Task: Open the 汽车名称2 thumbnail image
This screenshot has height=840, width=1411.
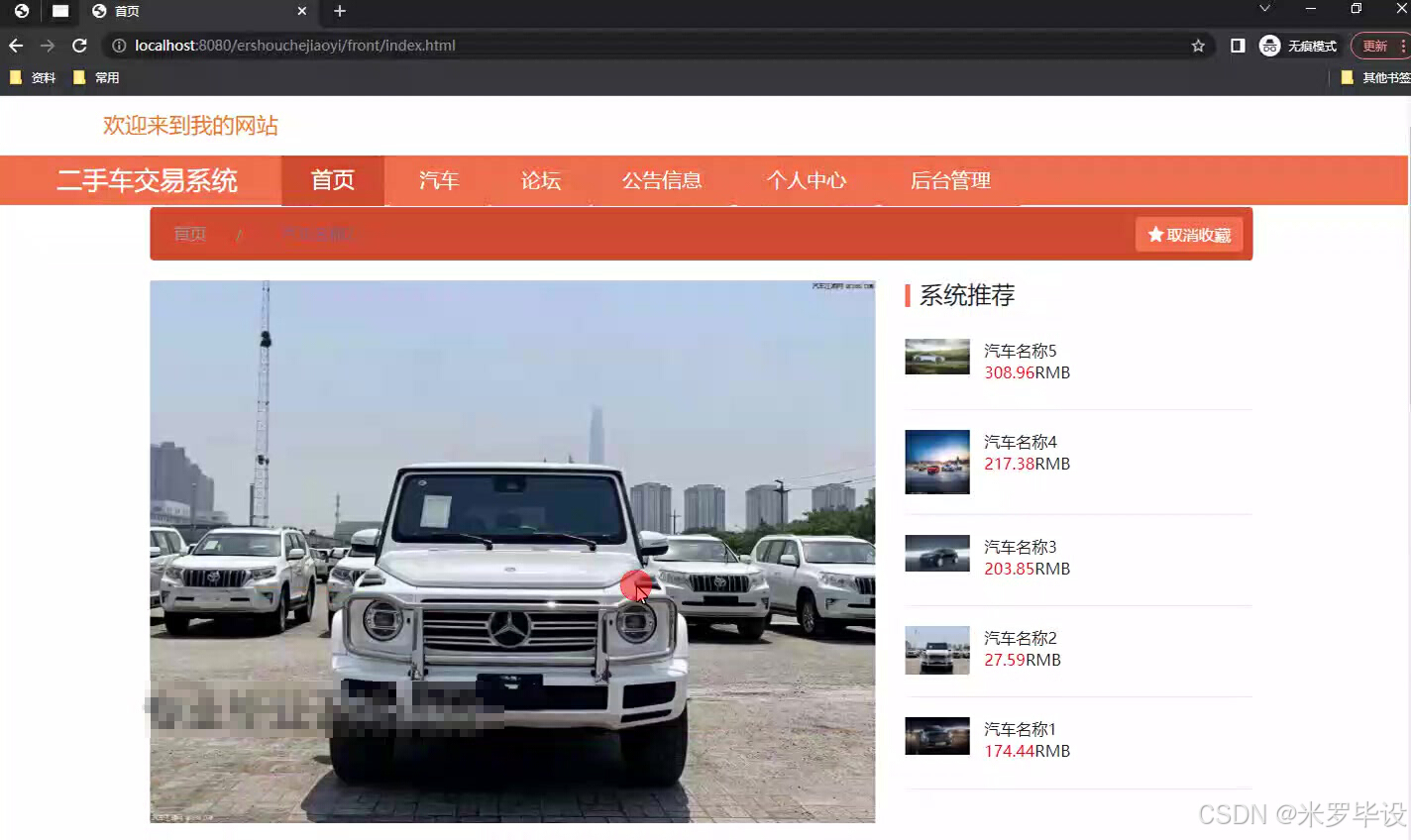Action: click(x=937, y=650)
